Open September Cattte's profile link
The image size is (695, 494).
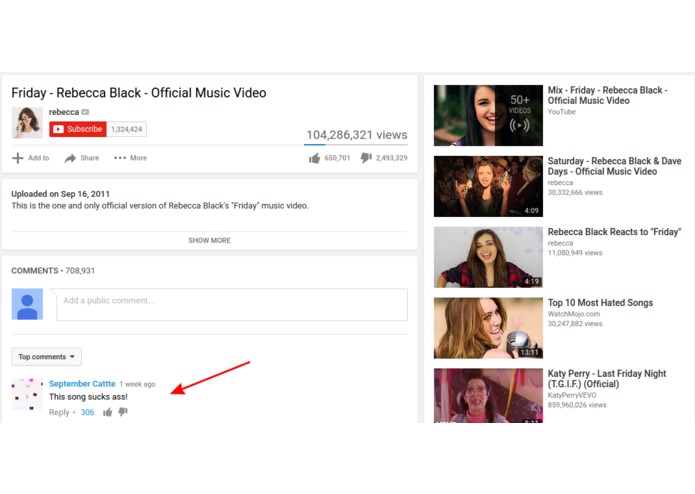click(x=82, y=384)
